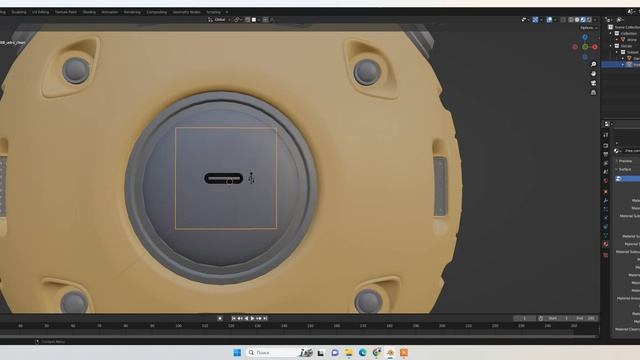640x360 pixels.
Task: Toggle camera view with the camera icon
Action: click(x=593, y=83)
